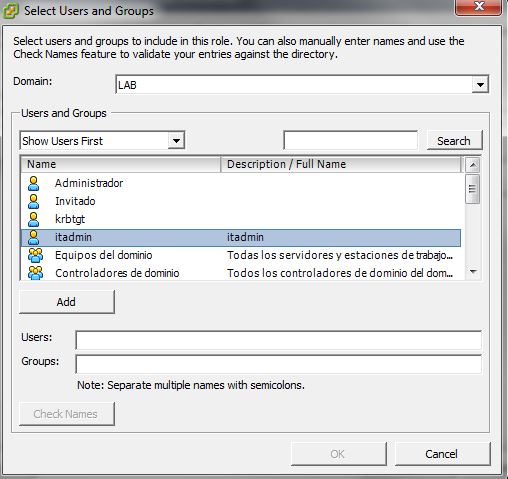The width and height of the screenshot is (508, 479).
Task: Sort by Description / Full Name column header
Action: (x=340, y=164)
